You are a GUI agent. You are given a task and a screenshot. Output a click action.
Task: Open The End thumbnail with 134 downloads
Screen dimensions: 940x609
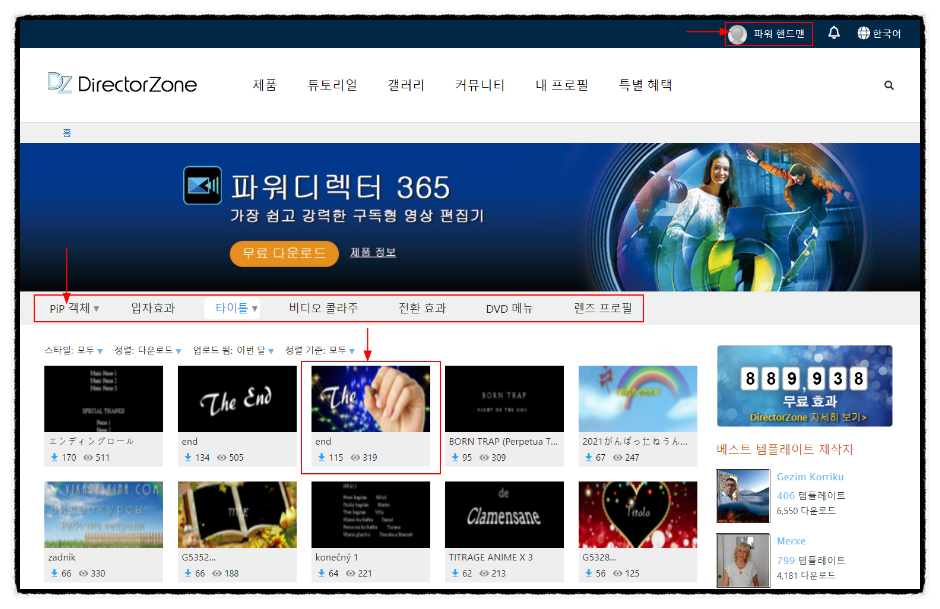click(x=237, y=399)
